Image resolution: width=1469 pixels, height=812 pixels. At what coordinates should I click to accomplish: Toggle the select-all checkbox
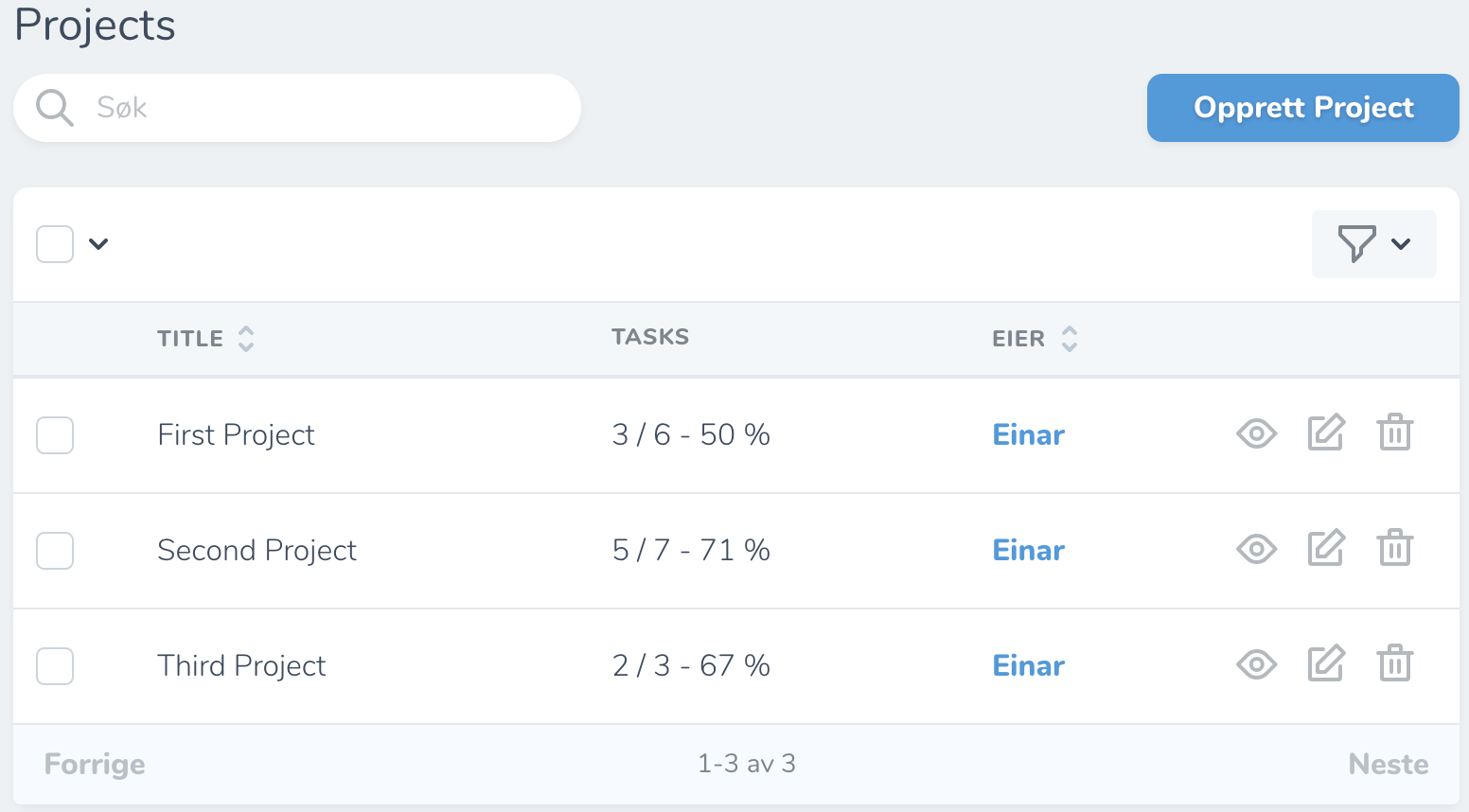[x=55, y=244]
